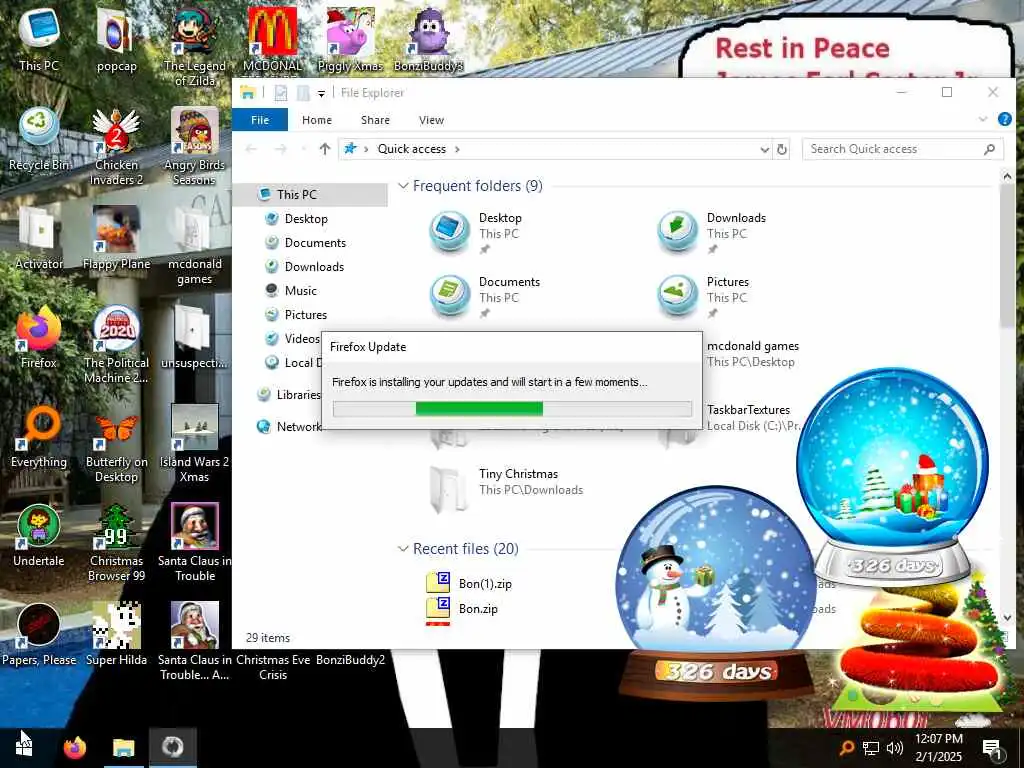Screen dimensions: 1024x768
Task: Click the File Explorer vertical scrollbar
Action: click(x=1007, y=256)
